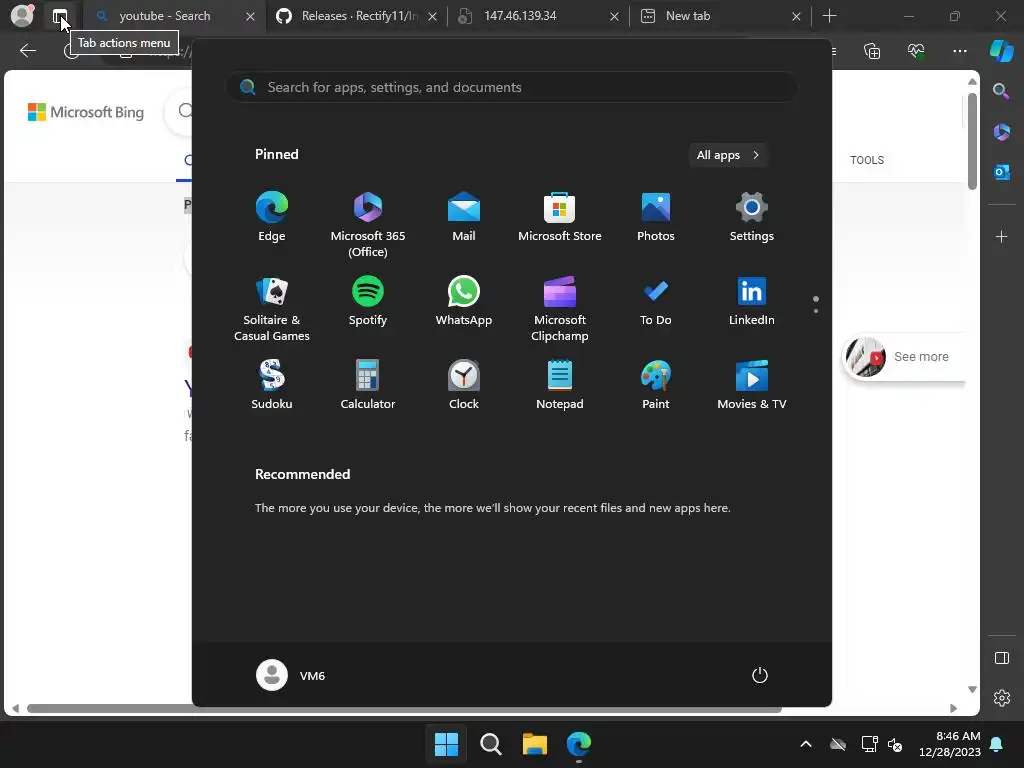This screenshot has height=768, width=1024.
Task: Expand All apps list
Action: [728, 155]
